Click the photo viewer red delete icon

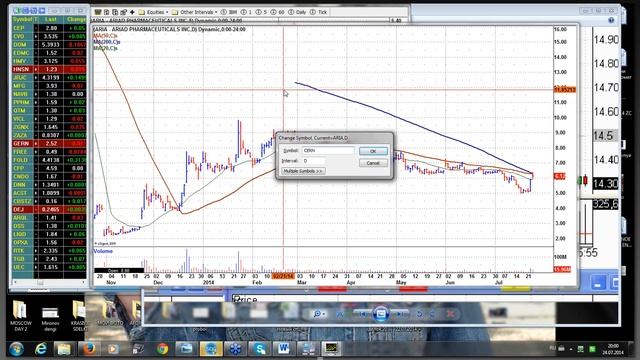coord(450,313)
